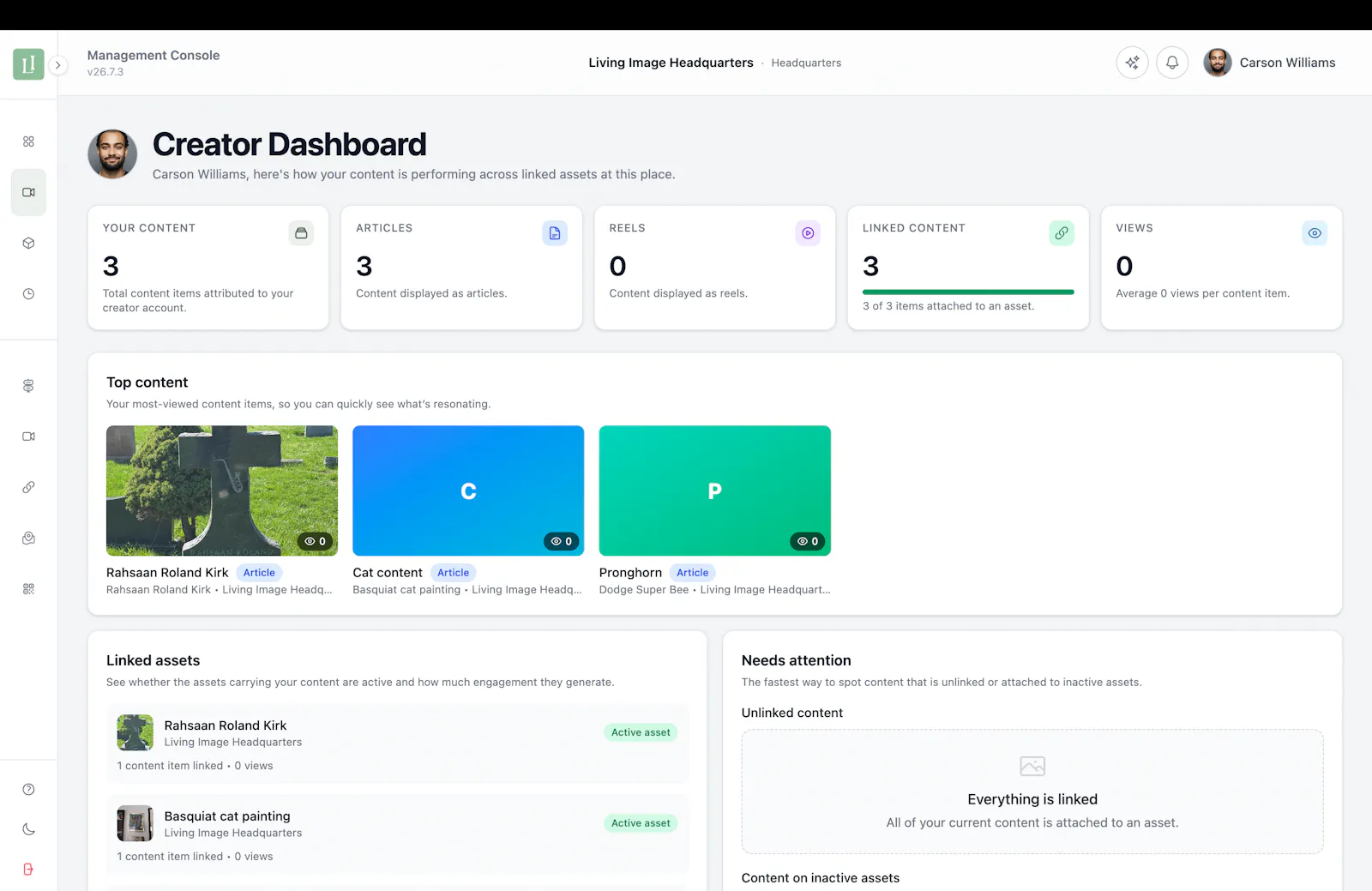
Task: Click the version label v26.7.3
Action: 105,72
